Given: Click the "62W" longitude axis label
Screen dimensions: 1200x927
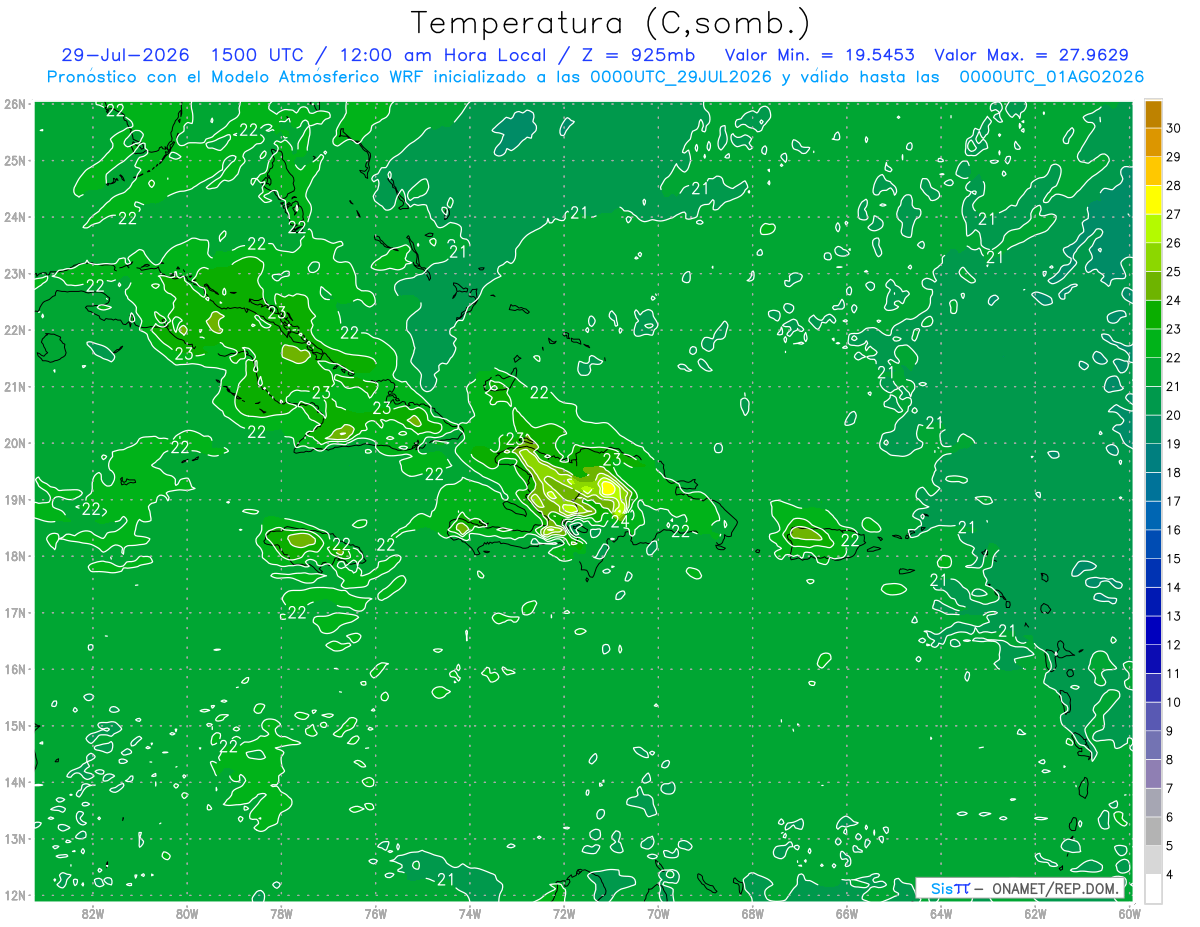Looking at the screenshot, I should coord(1035,913).
